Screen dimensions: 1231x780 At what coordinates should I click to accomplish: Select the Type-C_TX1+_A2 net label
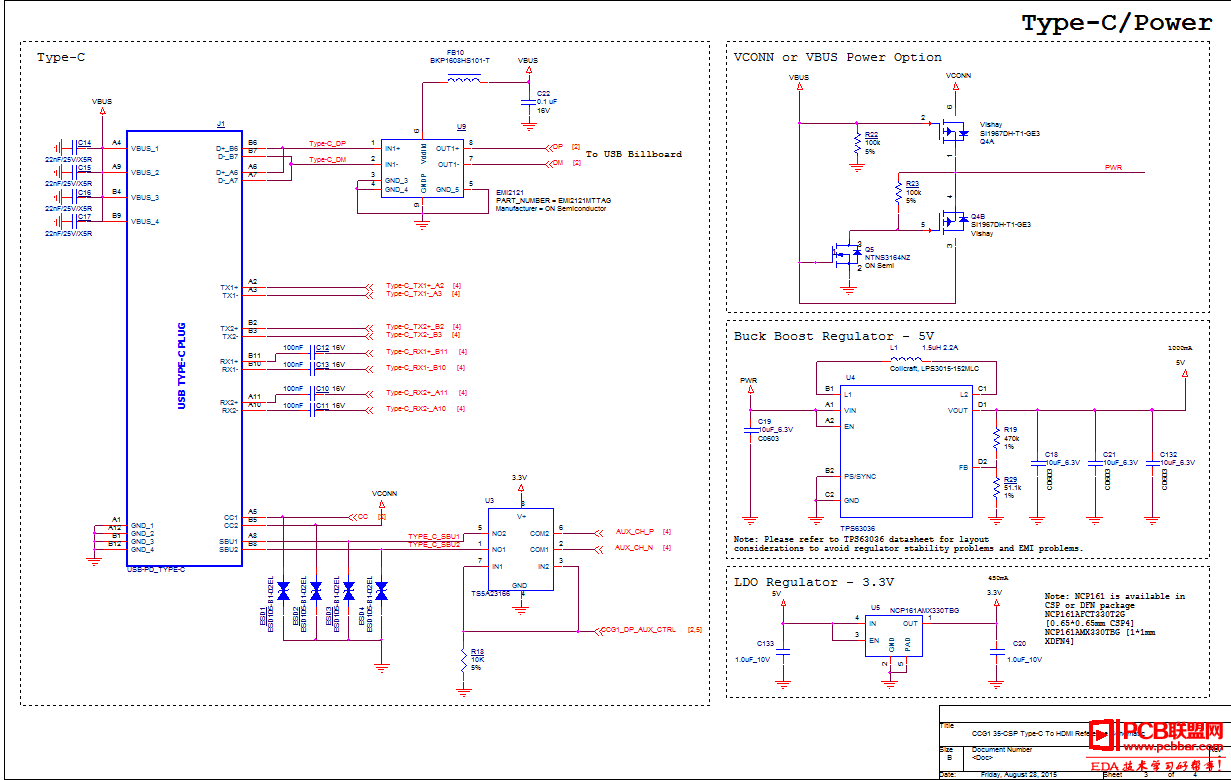tap(415, 286)
